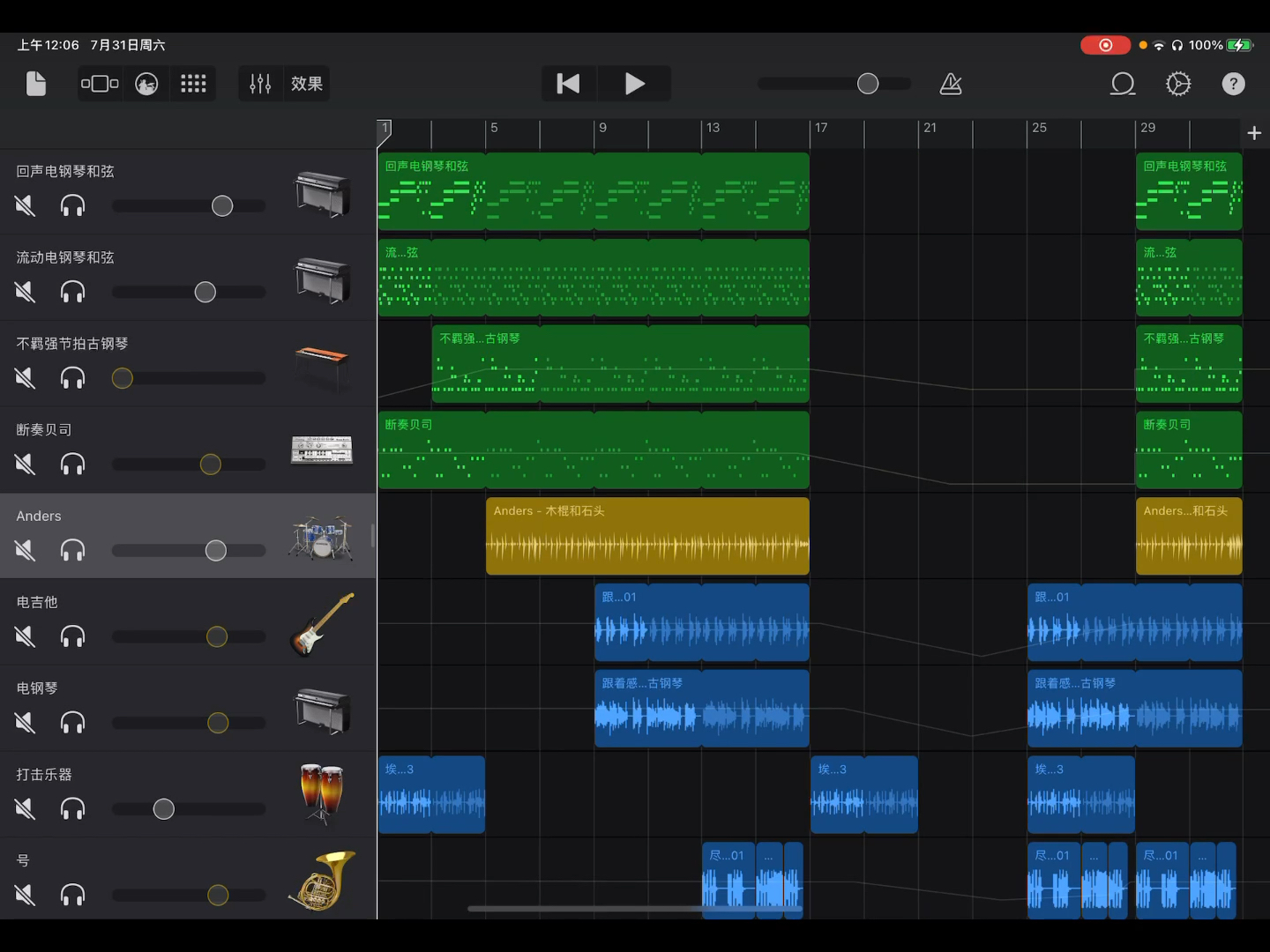This screenshot has width=1270, height=952.
Task: Select Anders - 木棍和石头 yellow region
Action: point(647,536)
